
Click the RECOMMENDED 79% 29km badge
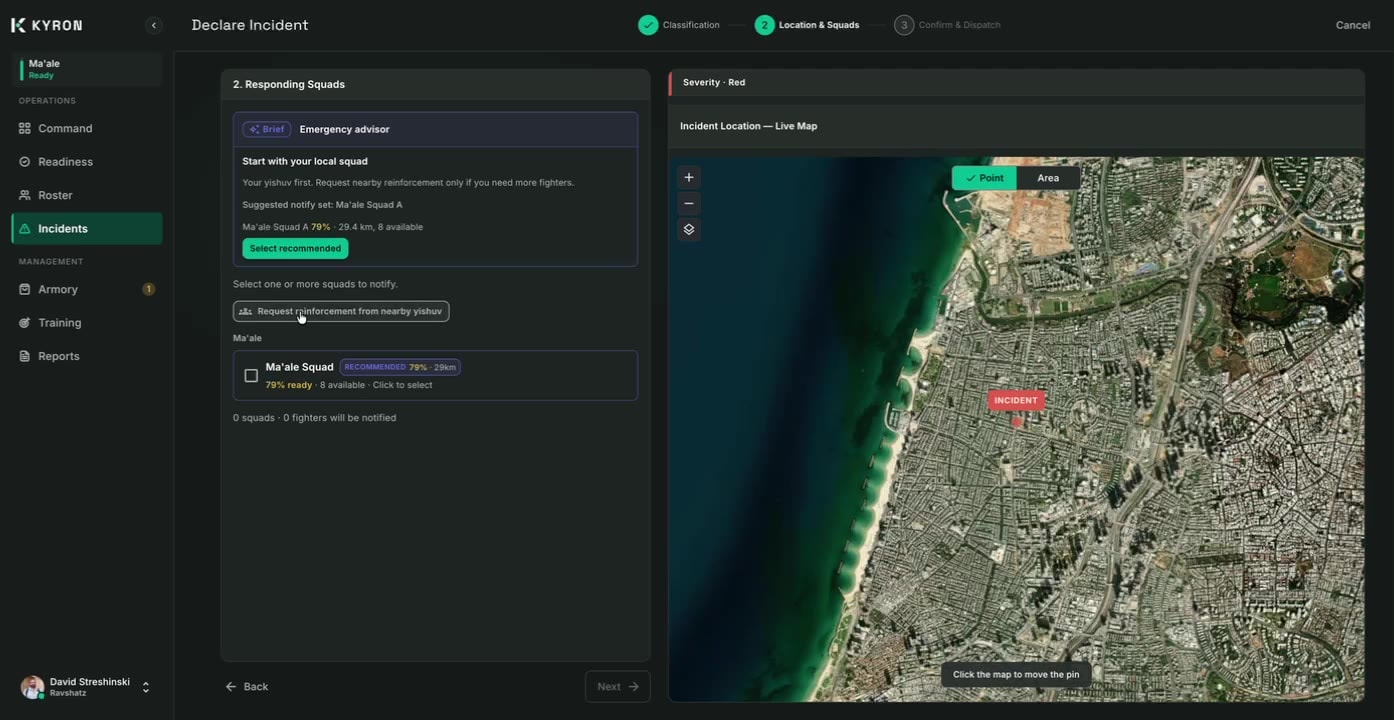click(x=400, y=367)
